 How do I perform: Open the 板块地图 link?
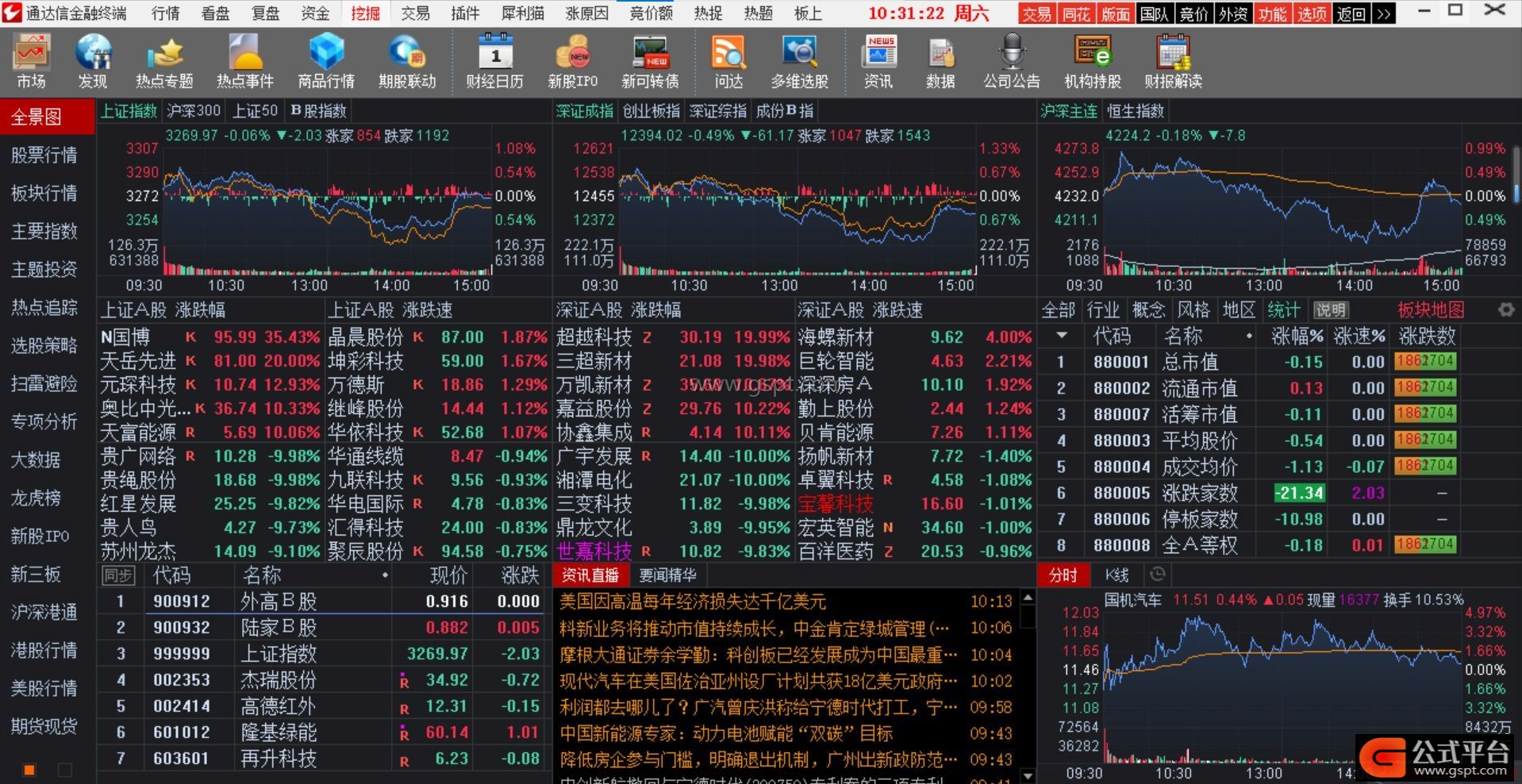(x=1431, y=310)
